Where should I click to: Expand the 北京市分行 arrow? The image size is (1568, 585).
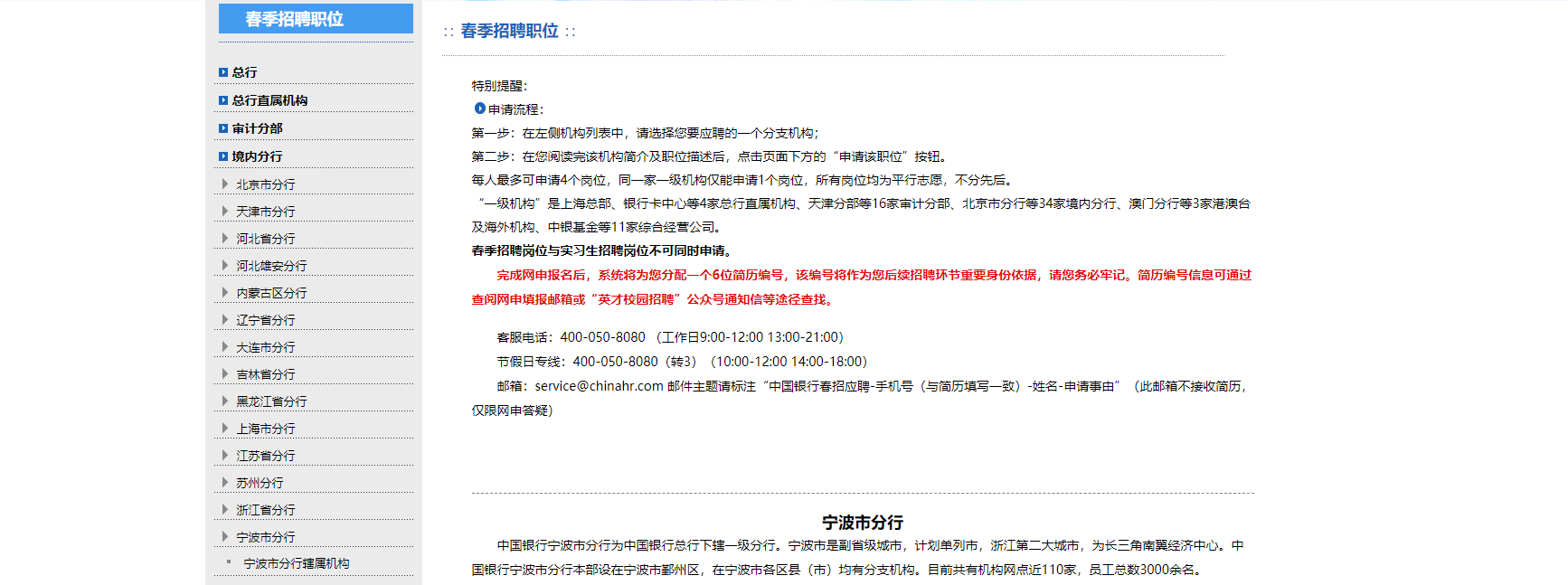(x=225, y=184)
